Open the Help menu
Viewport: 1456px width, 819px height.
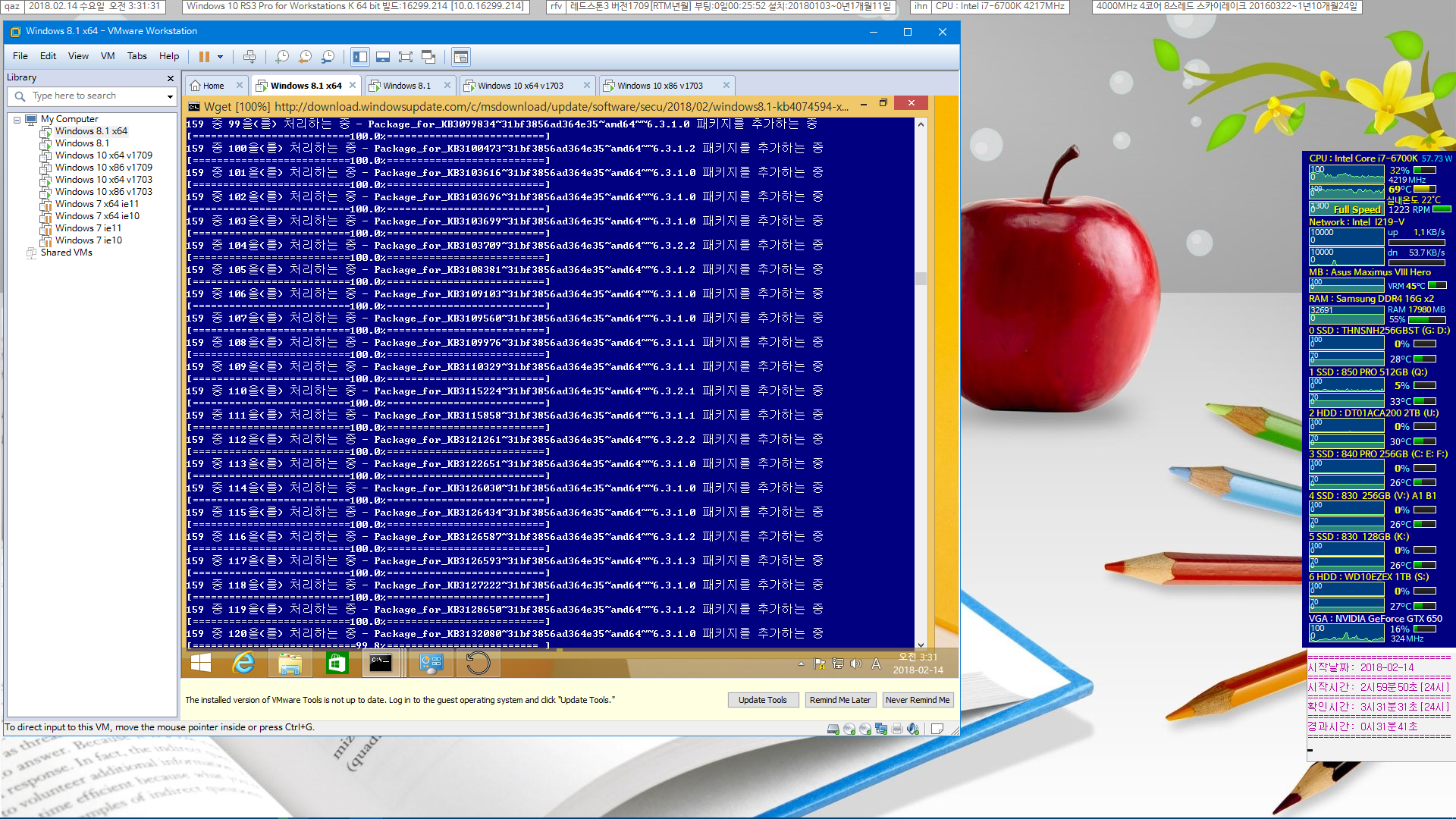click(169, 56)
